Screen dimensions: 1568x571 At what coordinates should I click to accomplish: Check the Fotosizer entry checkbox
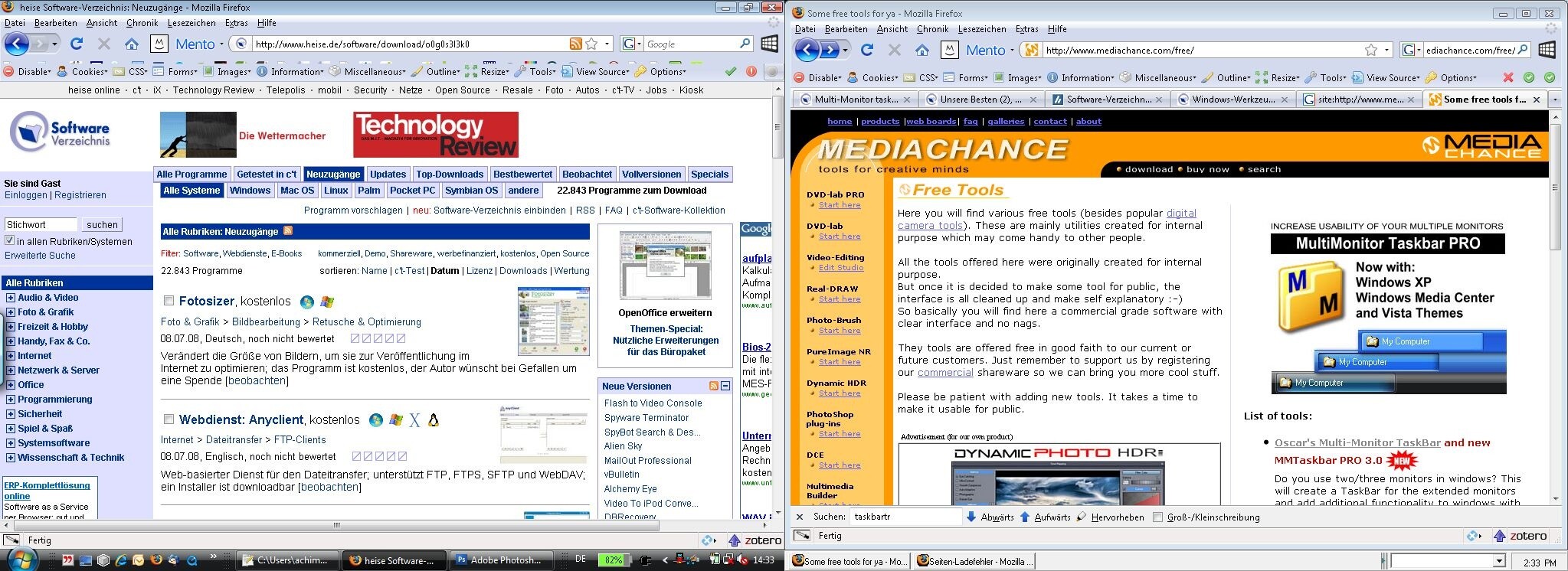(169, 301)
